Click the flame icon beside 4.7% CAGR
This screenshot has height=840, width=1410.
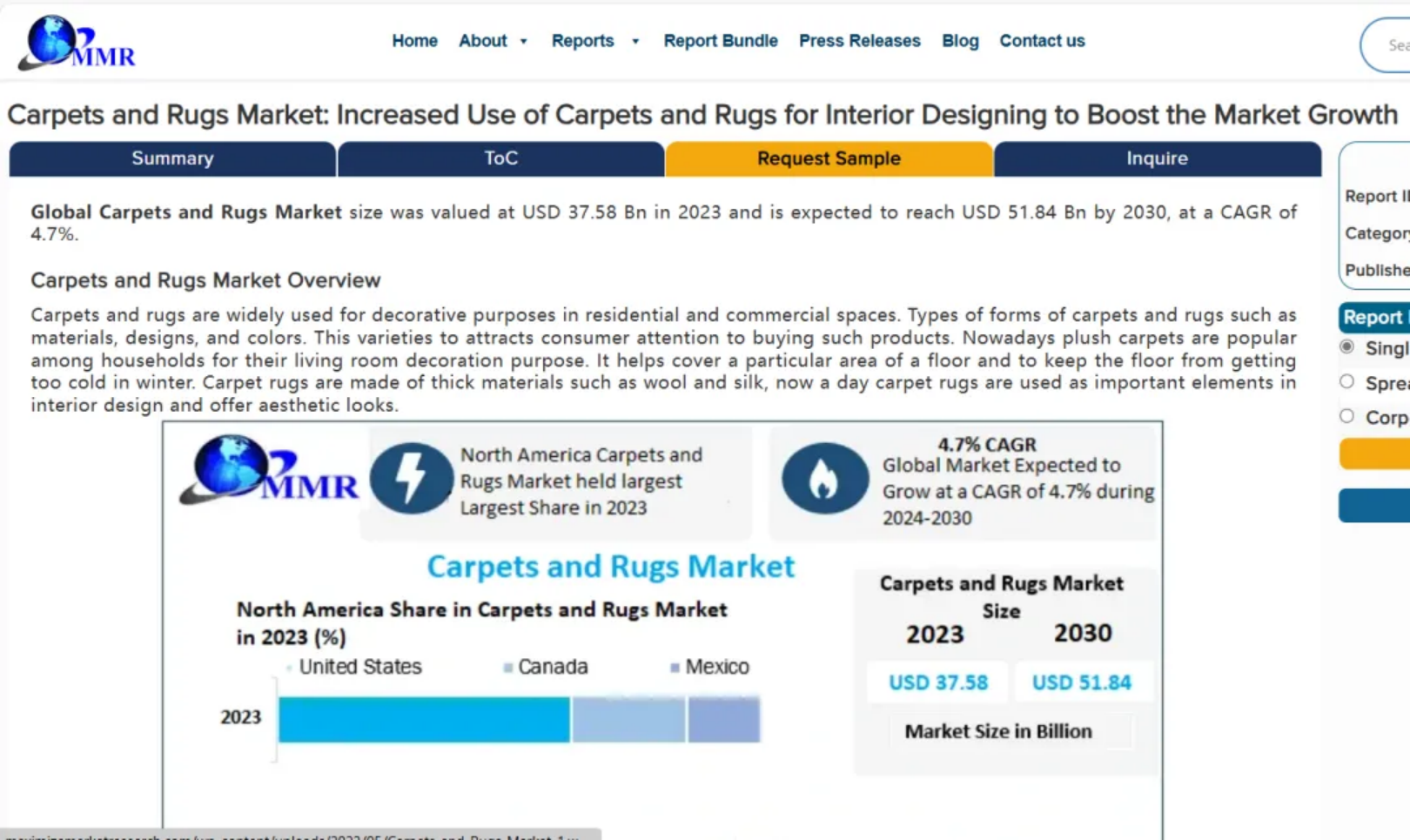coord(823,479)
